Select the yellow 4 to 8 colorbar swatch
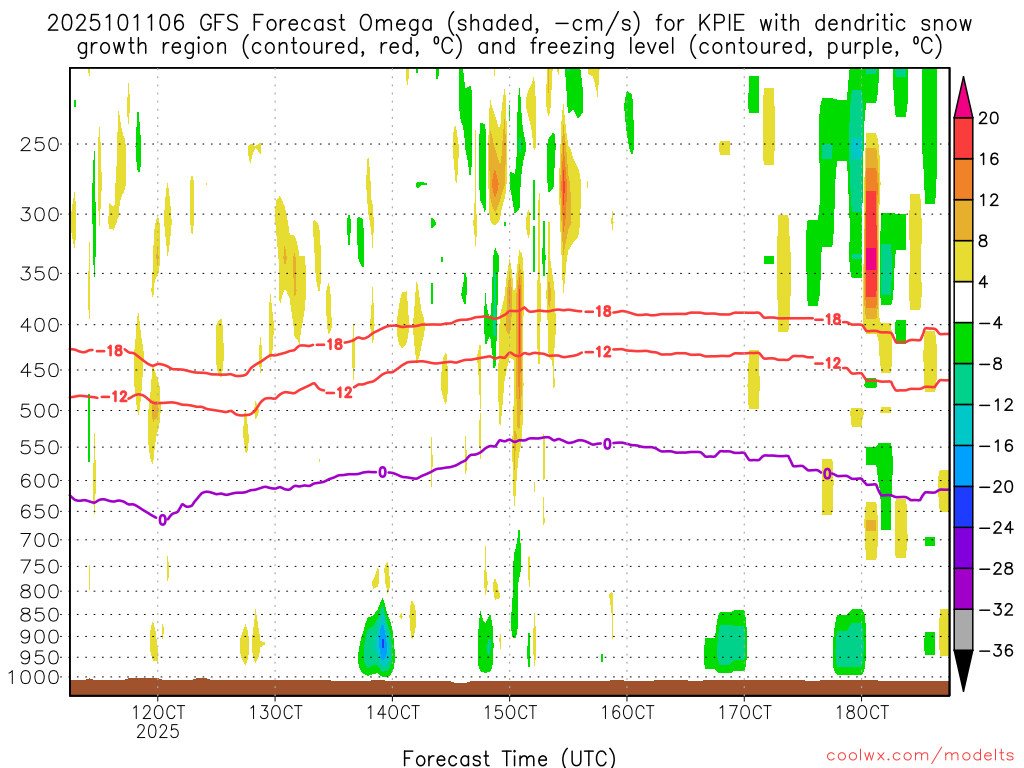Viewport: 1024px width, 768px height. (x=963, y=261)
